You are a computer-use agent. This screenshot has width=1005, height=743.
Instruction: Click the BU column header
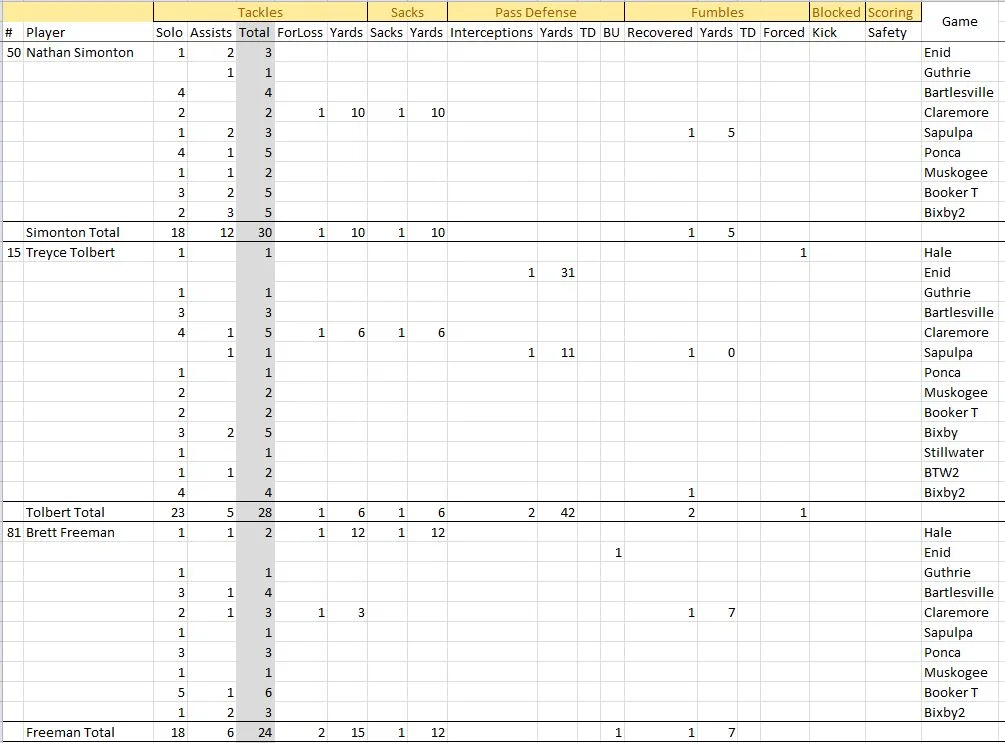tap(611, 32)
